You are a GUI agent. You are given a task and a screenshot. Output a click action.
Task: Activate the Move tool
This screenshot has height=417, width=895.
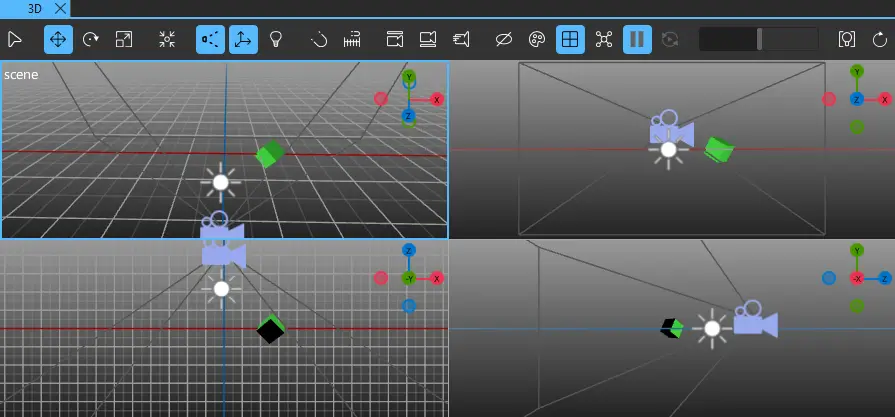58,40
